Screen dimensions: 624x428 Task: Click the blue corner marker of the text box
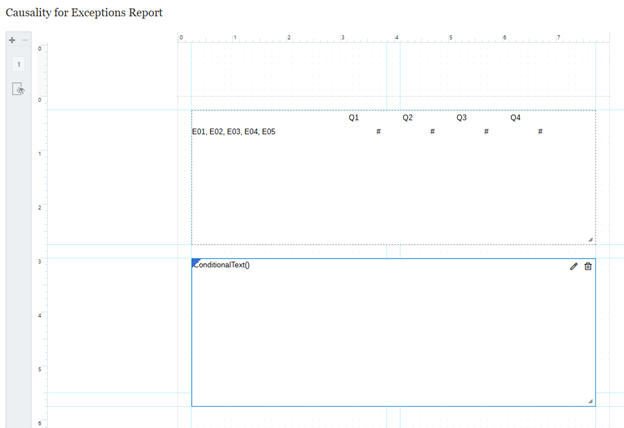(x=195, y=262)
